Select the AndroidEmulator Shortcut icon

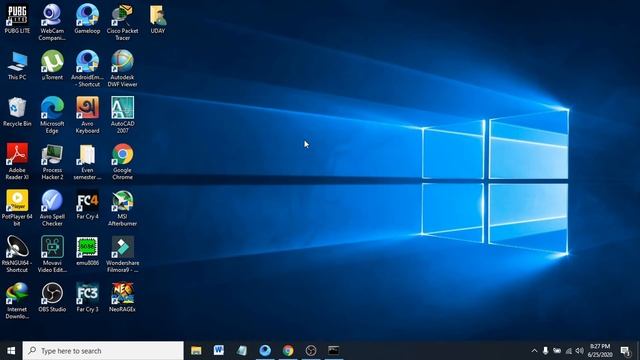(87, 69)
